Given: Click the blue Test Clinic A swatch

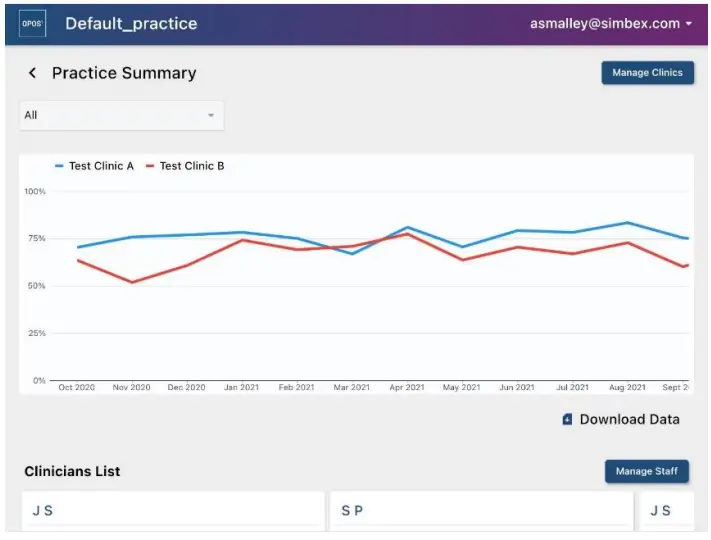Looking at the screenshot, I should 59,166.
